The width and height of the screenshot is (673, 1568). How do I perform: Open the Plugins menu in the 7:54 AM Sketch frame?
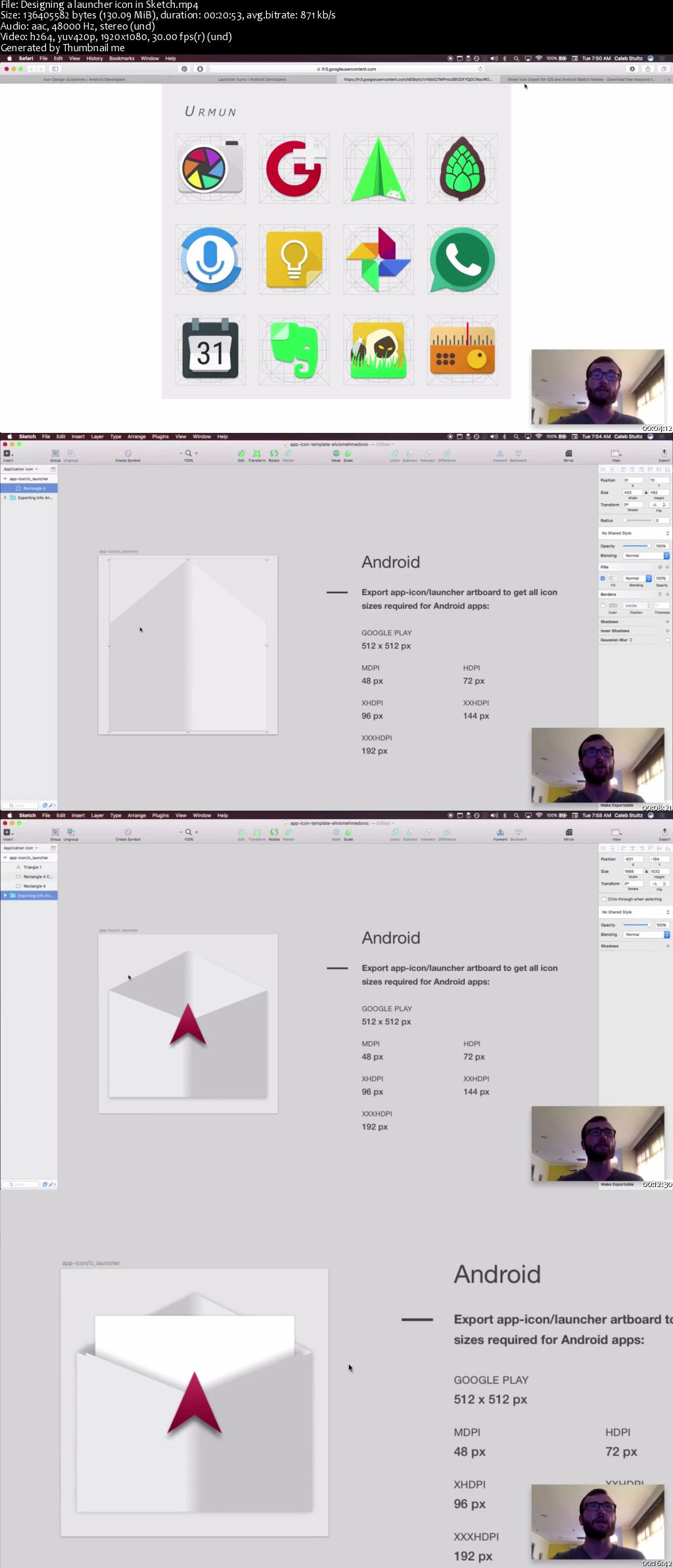[160, 437]
